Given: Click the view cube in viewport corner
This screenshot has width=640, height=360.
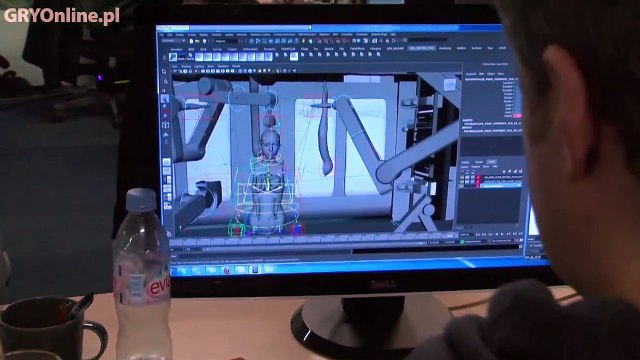Looking at the screenshot, I should [x=450, y=84].
